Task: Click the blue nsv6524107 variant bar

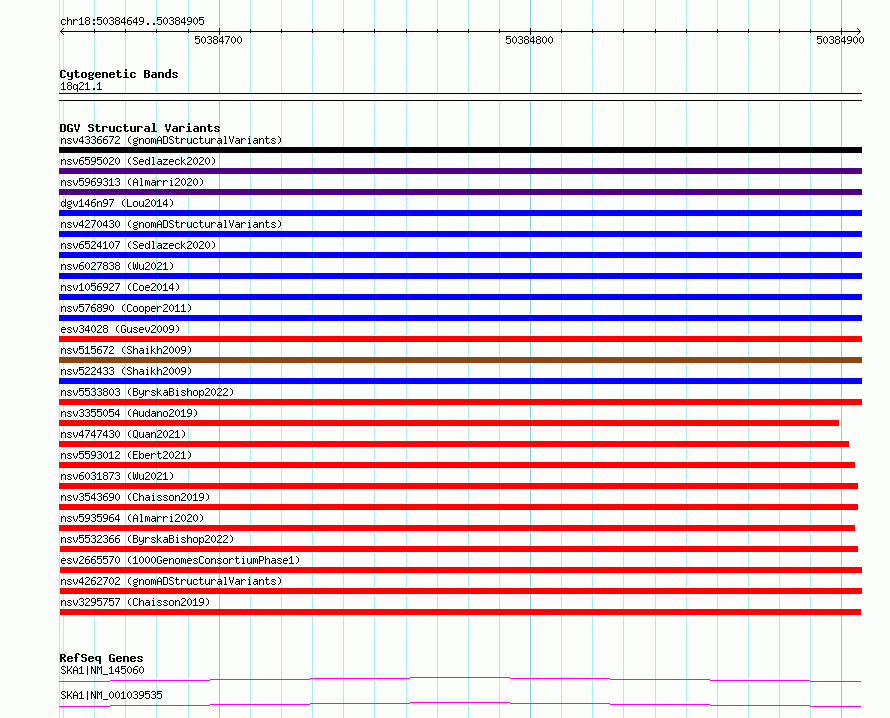Action: pos(460,255)
